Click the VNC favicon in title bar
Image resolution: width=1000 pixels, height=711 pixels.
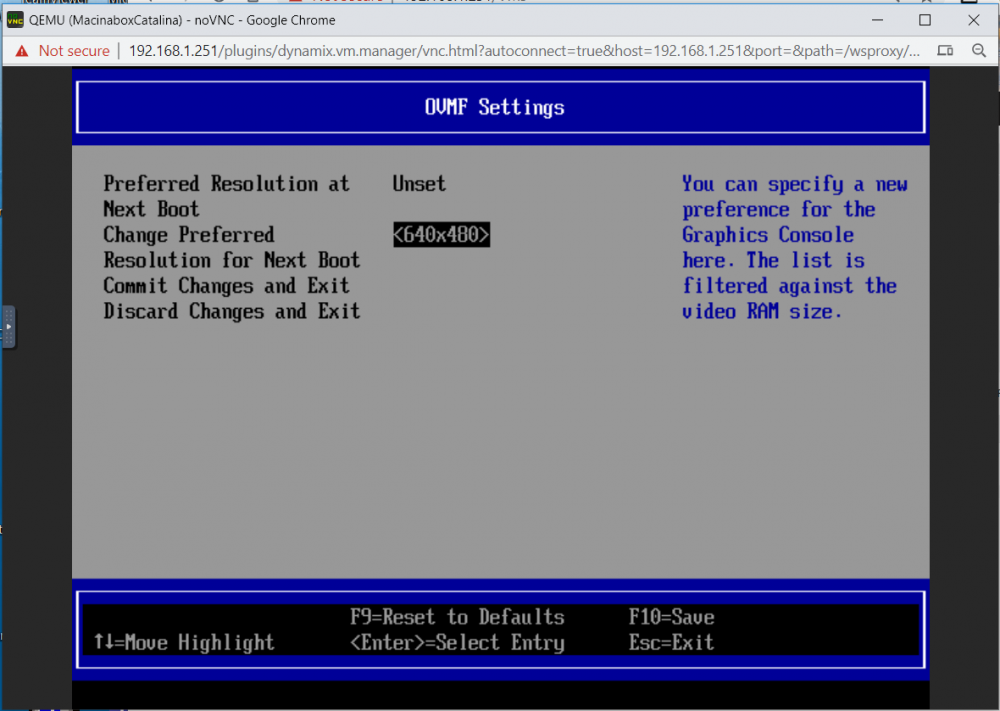(x=15, y=20)
